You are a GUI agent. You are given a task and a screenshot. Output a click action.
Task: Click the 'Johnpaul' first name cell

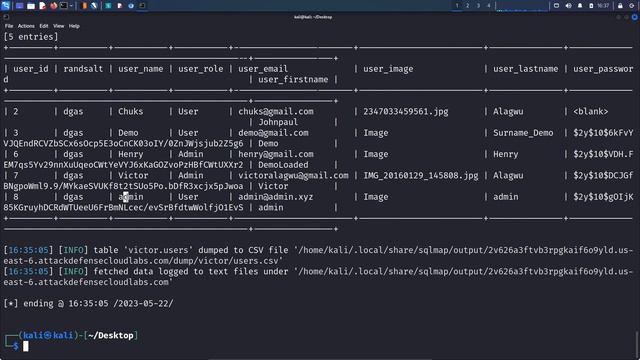click(278, 122)
